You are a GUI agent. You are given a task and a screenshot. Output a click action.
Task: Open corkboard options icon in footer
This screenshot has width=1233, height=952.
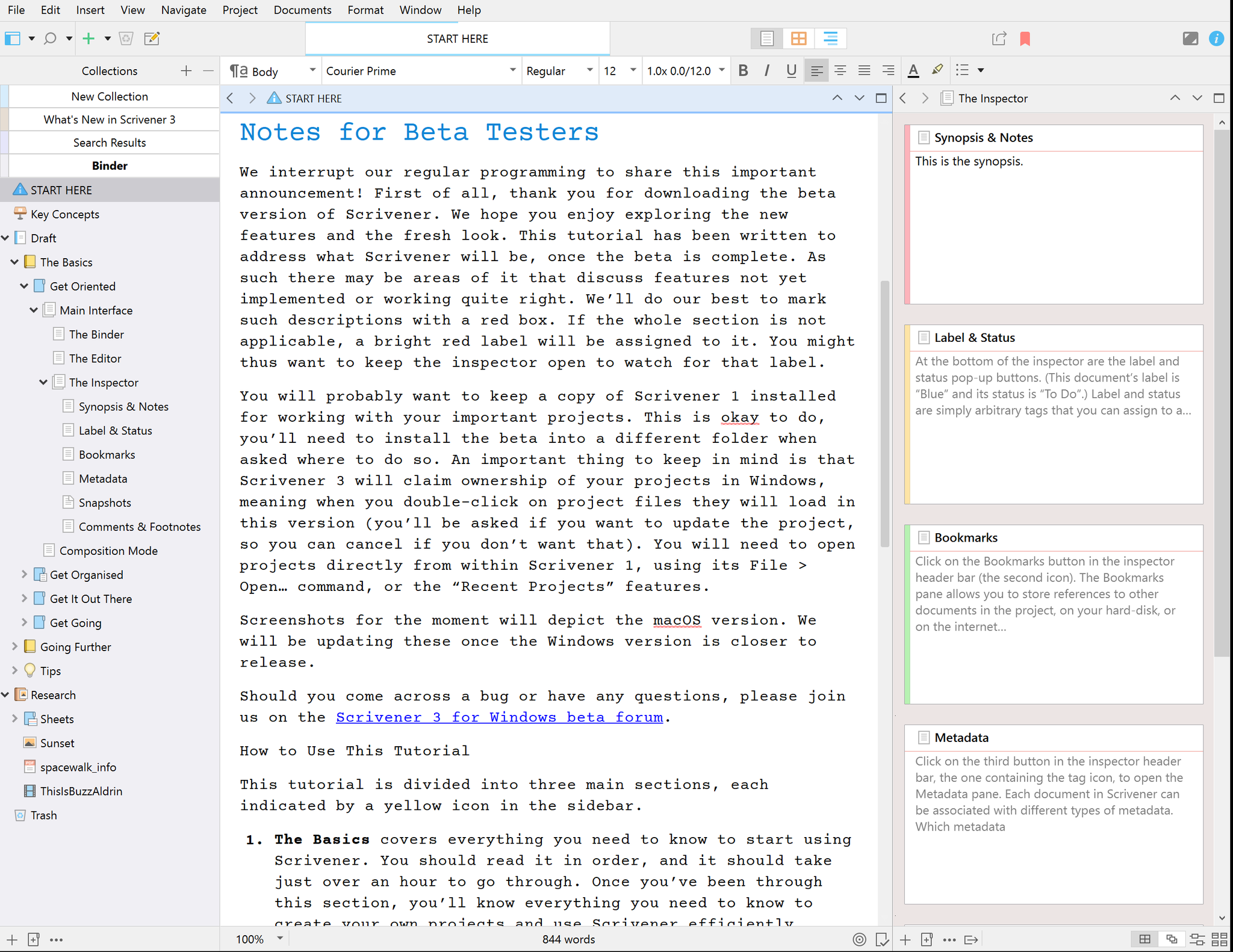click(1197, 939)
